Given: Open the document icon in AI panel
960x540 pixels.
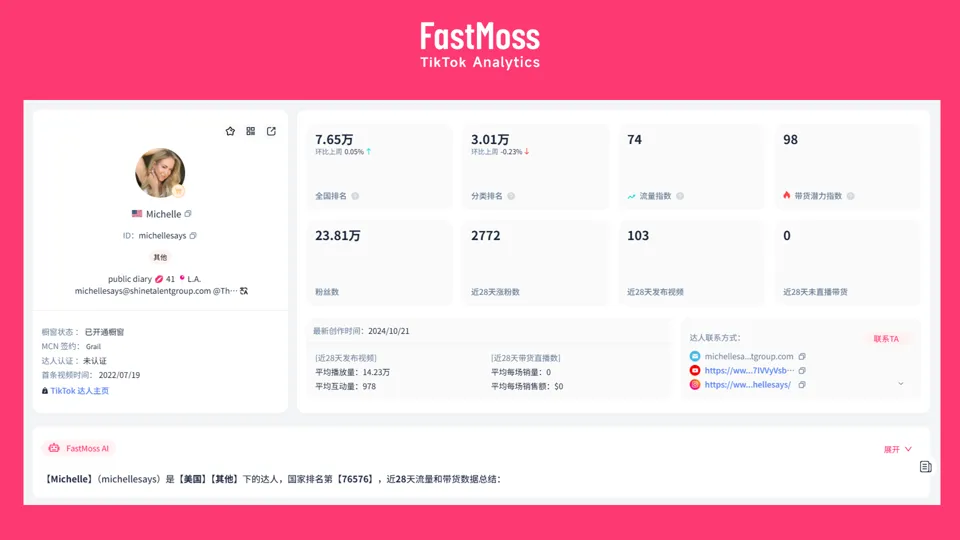Looking at the screenshot, I should [926, 467].
